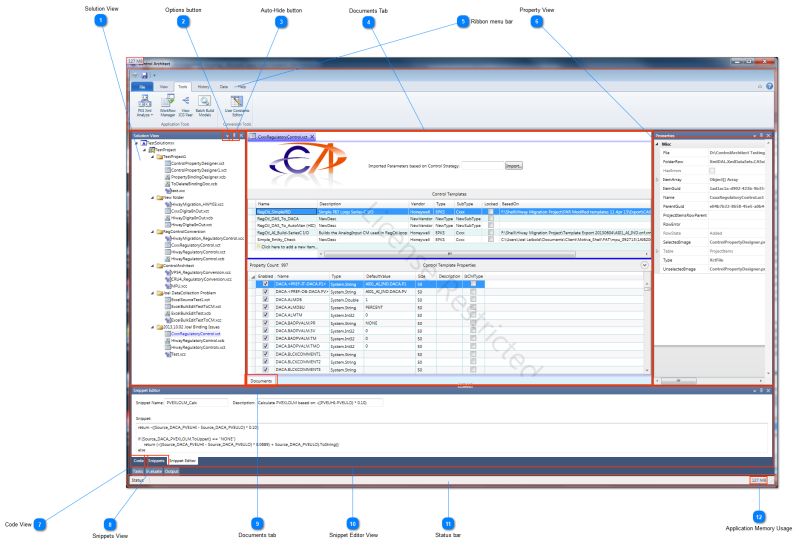
Task: Select RegCtl_AI_Build-SeriesC I/O template row
Action: (453, 232)
